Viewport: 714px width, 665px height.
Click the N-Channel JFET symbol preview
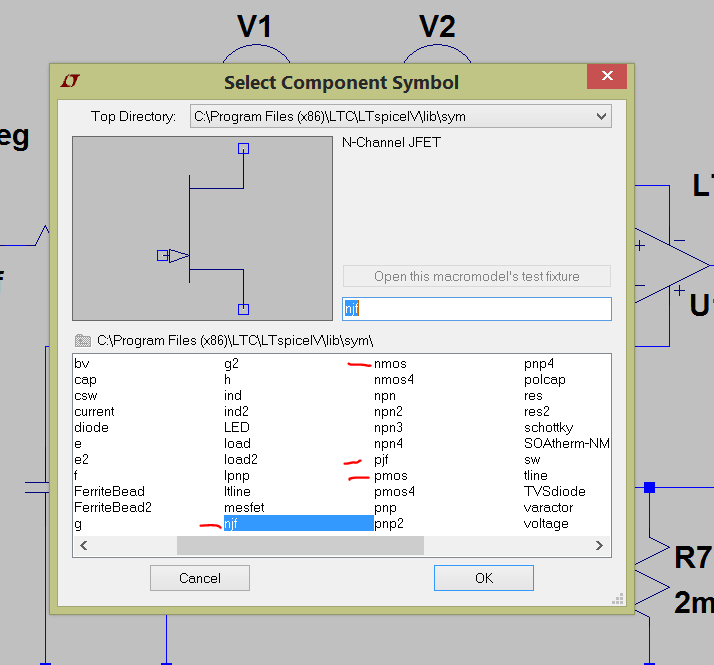202,228
